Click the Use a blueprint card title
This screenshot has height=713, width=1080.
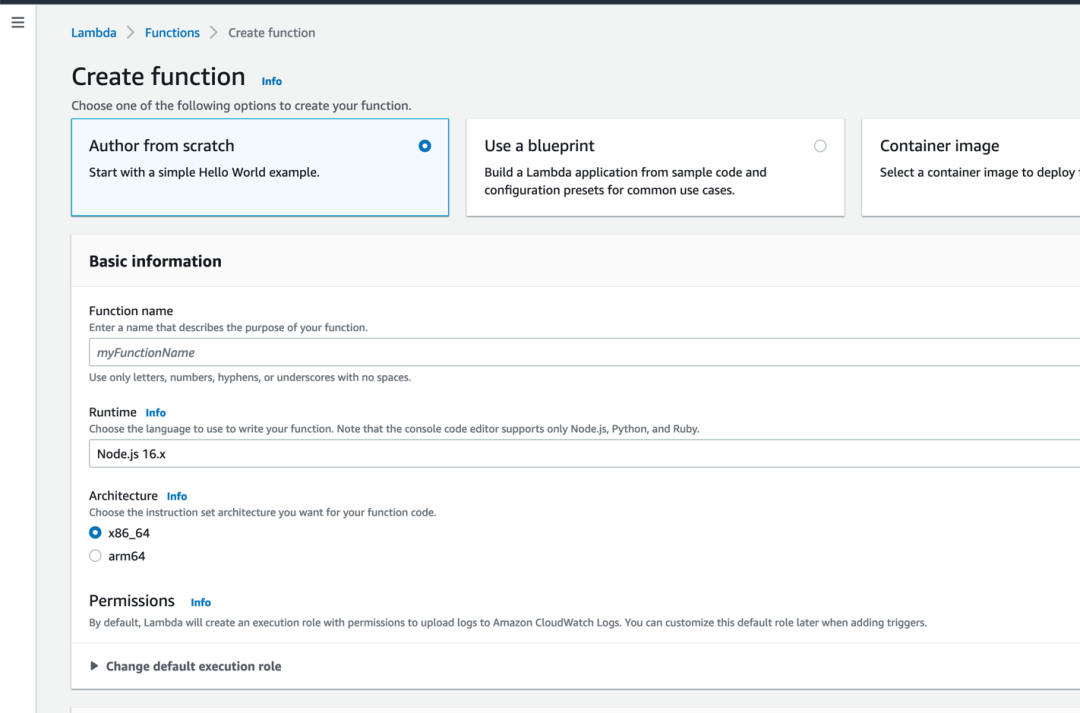539,146
